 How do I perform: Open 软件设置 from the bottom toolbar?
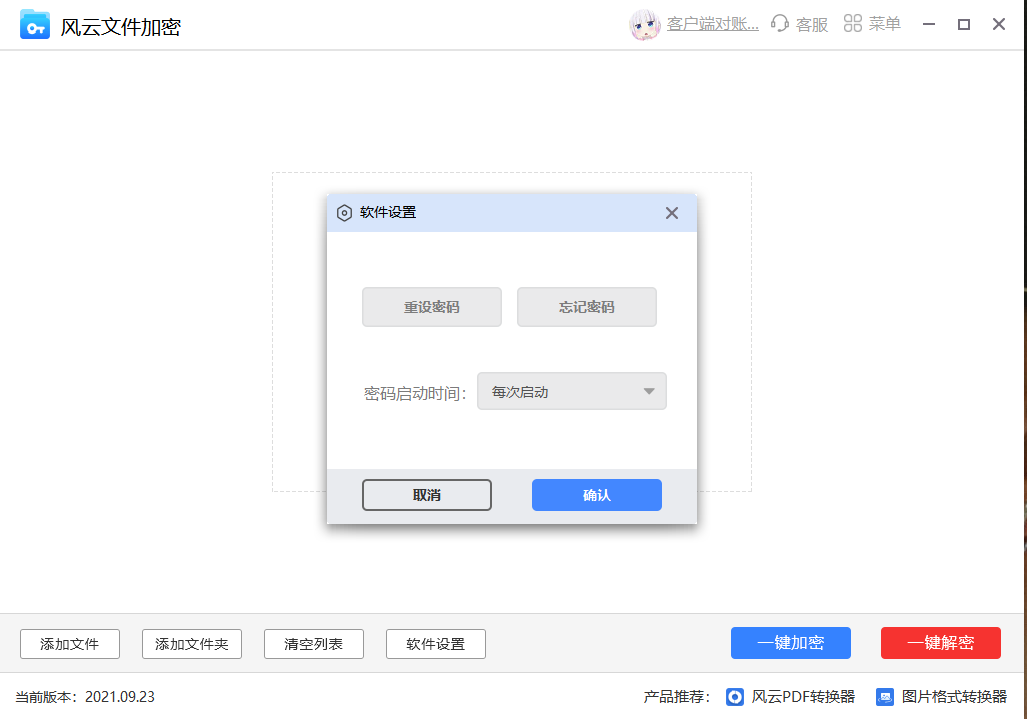click(435, 644)
